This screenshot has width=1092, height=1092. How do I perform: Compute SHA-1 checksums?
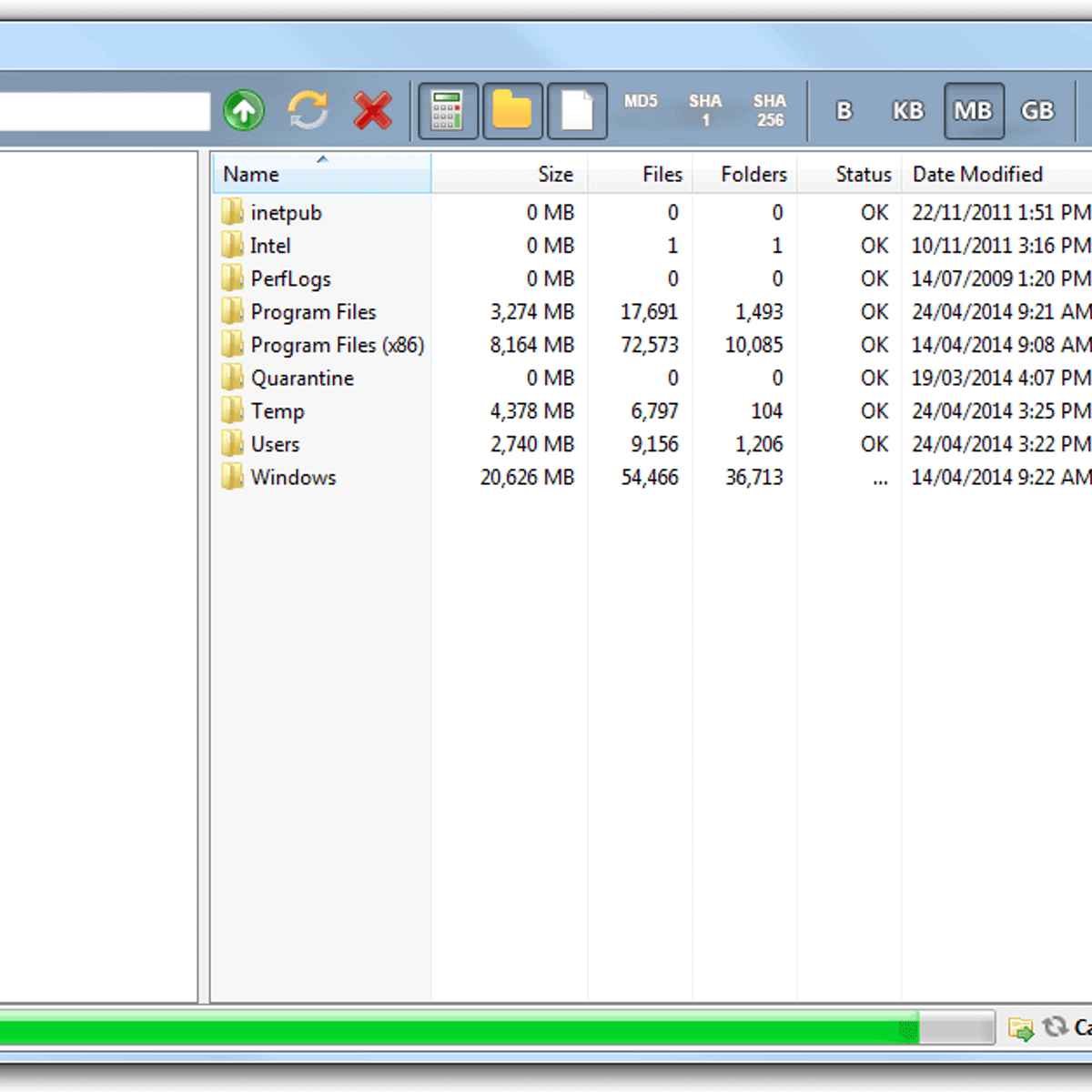coord(706,109)
